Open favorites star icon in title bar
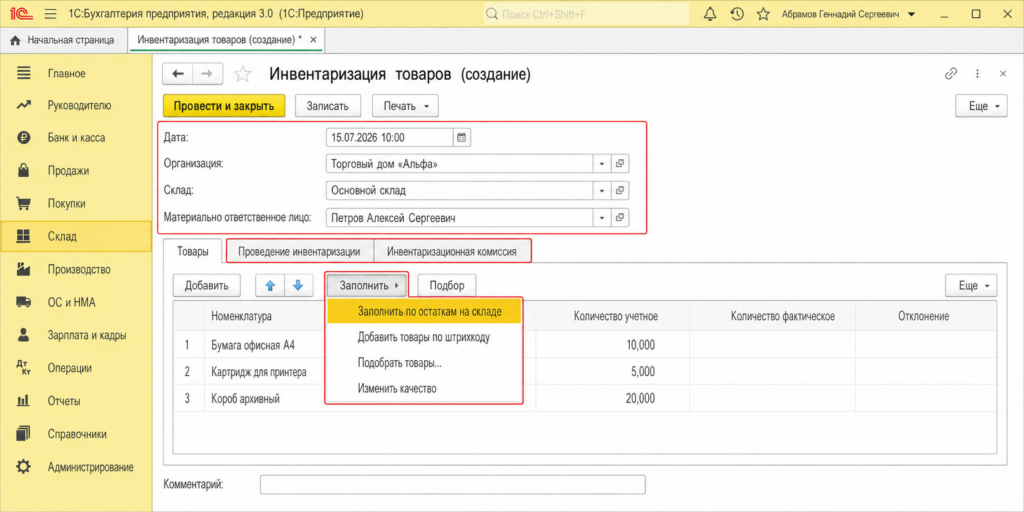Screen dimensions: 1024x512 tap(762, 14)
